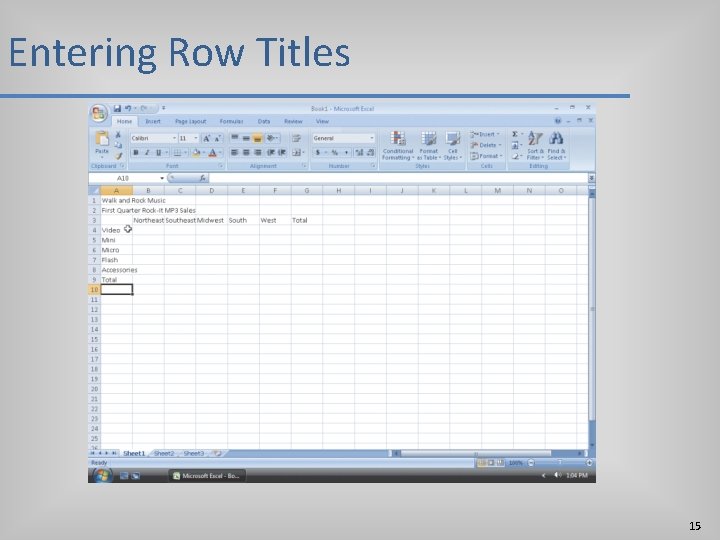Click Decrease Decimal icon

[370, 152]
